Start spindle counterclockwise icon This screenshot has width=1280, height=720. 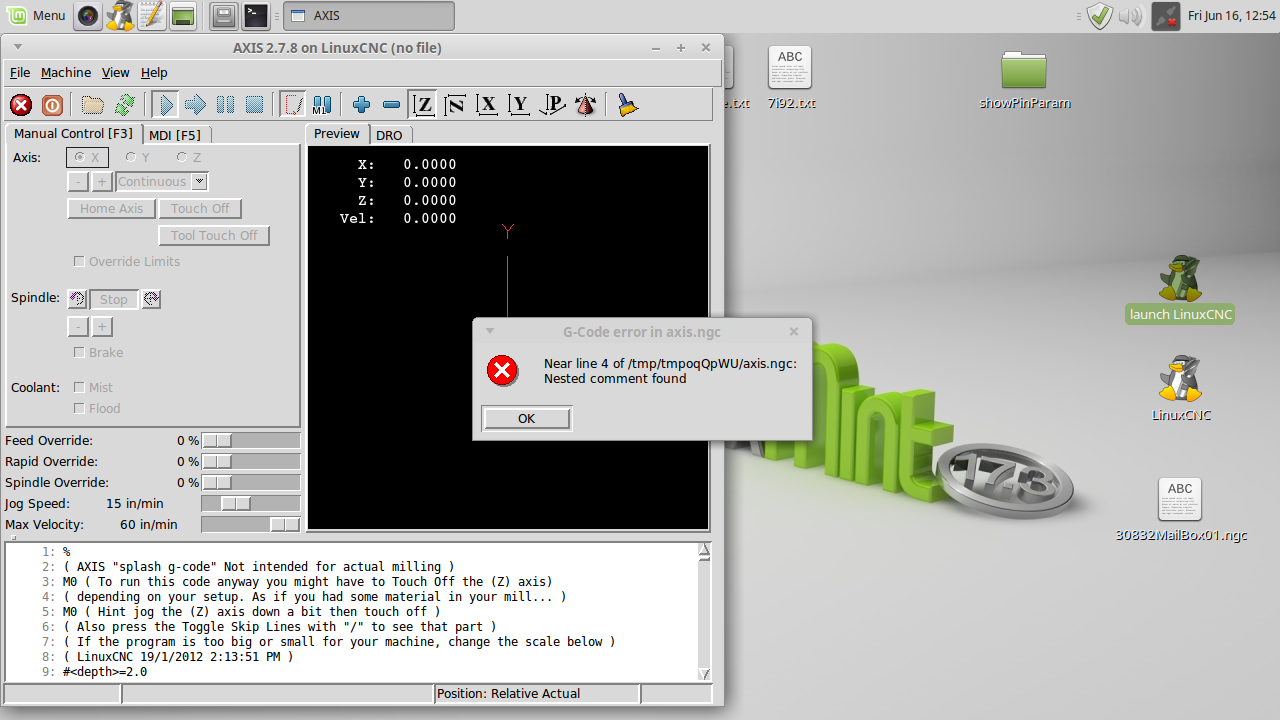pyautogui.click(x=77, y=299)
